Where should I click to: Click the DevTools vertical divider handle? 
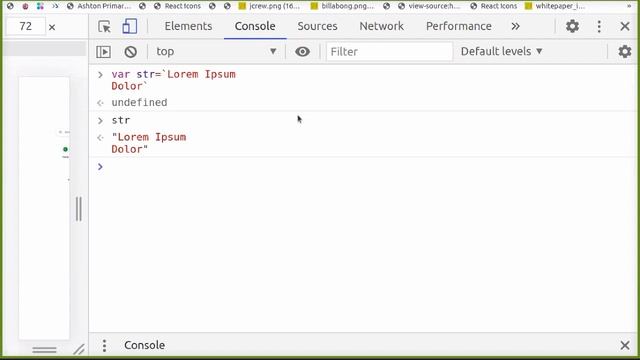pyautogui.click(x=79, y=209)
